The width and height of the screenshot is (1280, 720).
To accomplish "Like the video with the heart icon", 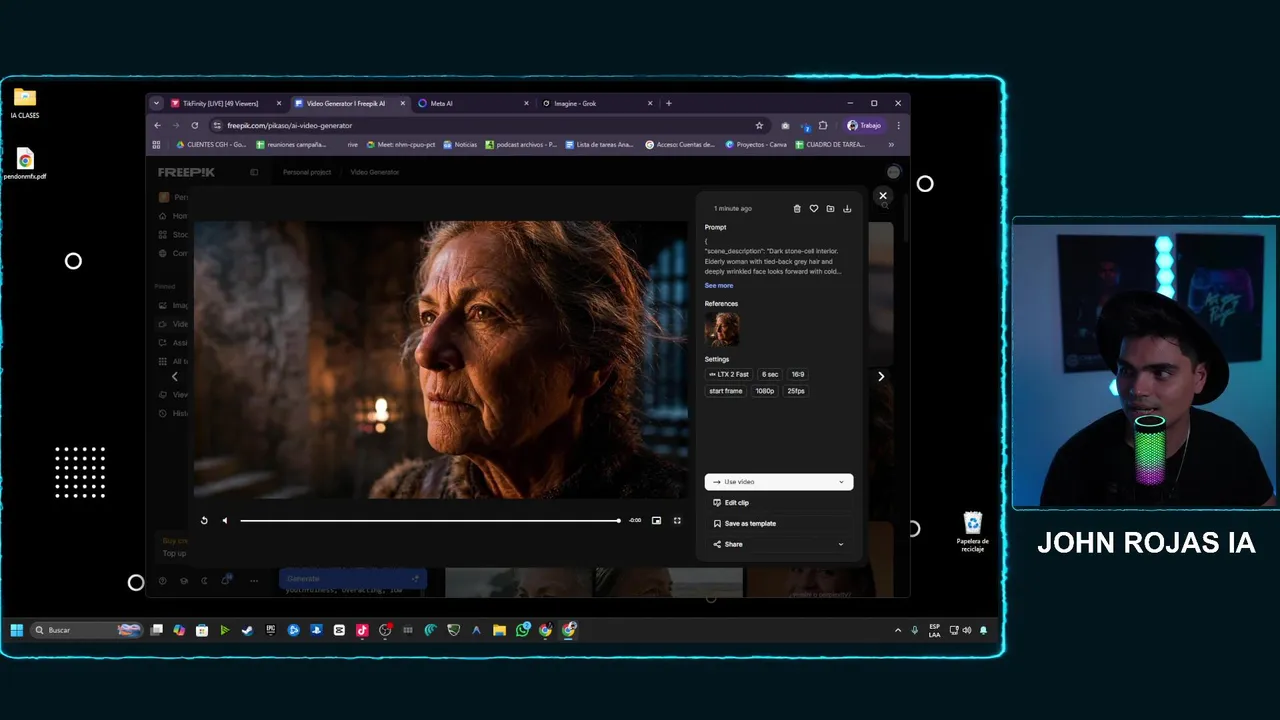I will pyautogui.click(x=814, y=209).
